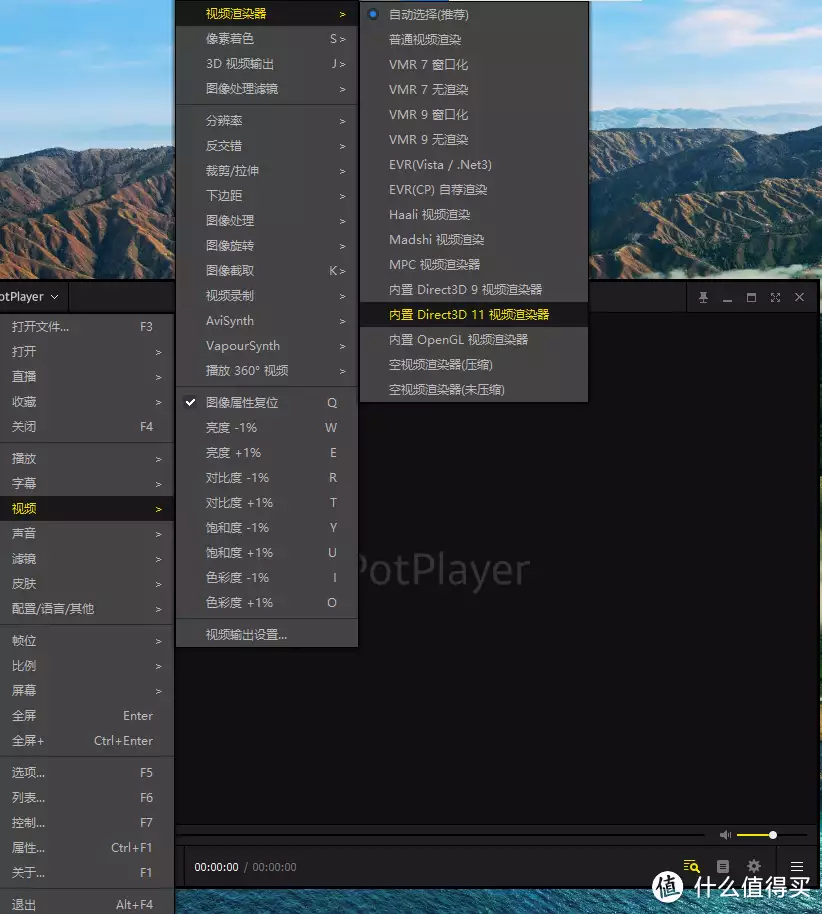Viewport: 822px width, 914px height.
Task: Click the total duration time display
Action: click(x=274, y=867)
